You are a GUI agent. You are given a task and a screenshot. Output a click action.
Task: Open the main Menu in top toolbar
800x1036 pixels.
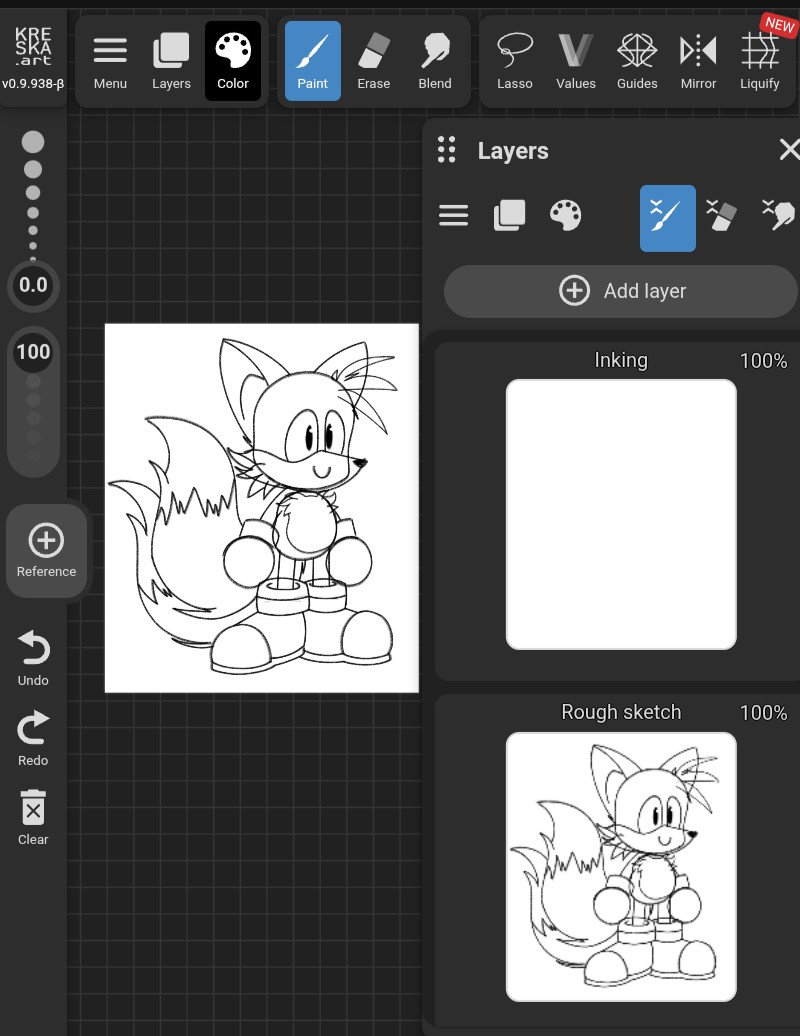(110, 61)
